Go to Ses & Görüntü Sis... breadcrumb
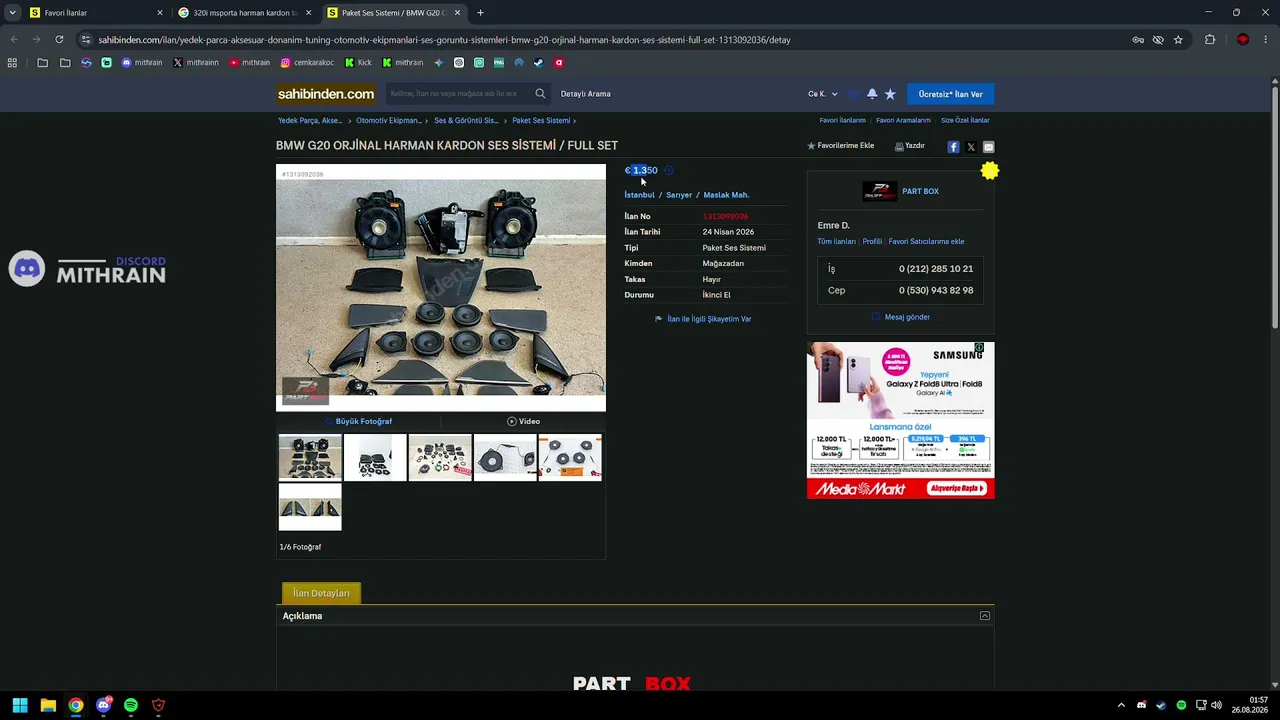 466,121
